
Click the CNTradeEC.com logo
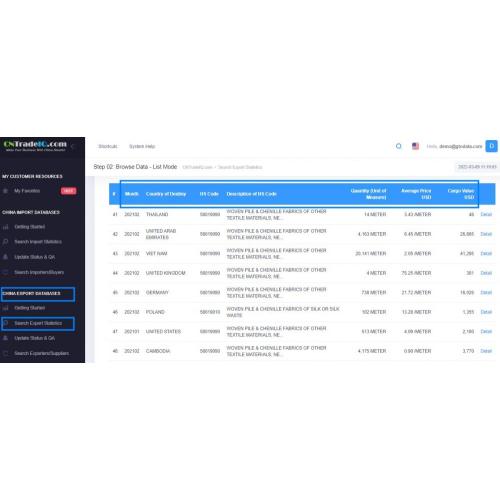coord(35,146)
